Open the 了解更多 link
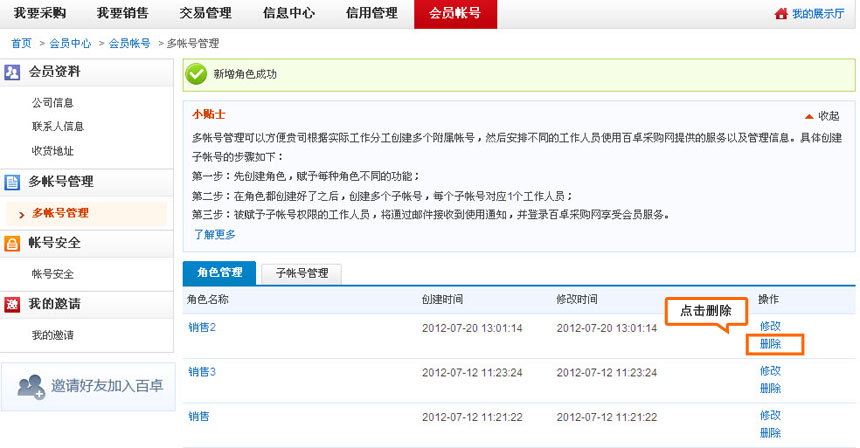The height and width of the screenshot is (448, 860). coord(214,234)
